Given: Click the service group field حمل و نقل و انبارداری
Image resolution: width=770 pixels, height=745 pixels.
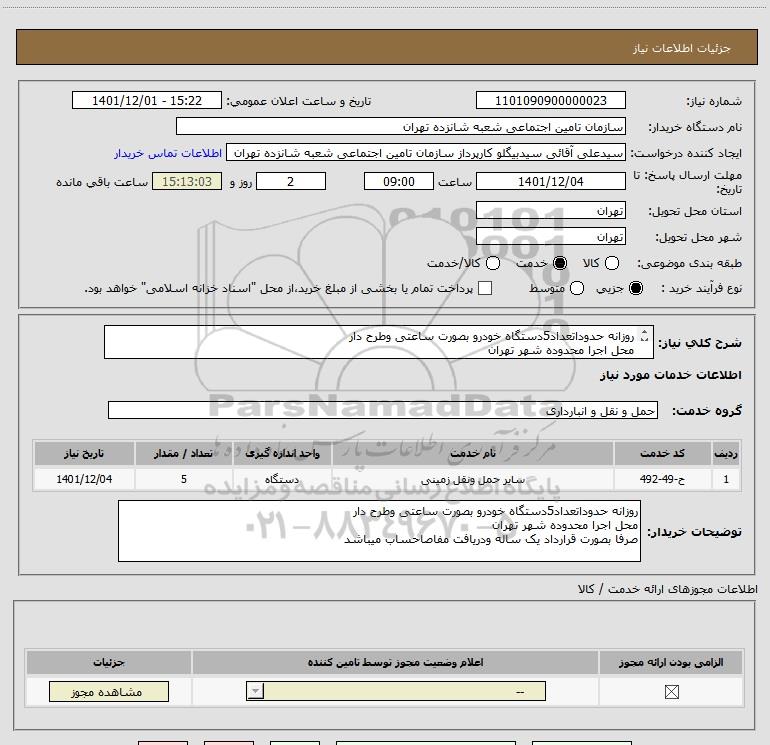Looking at the screenshot, I should click(x=383, y=410).
